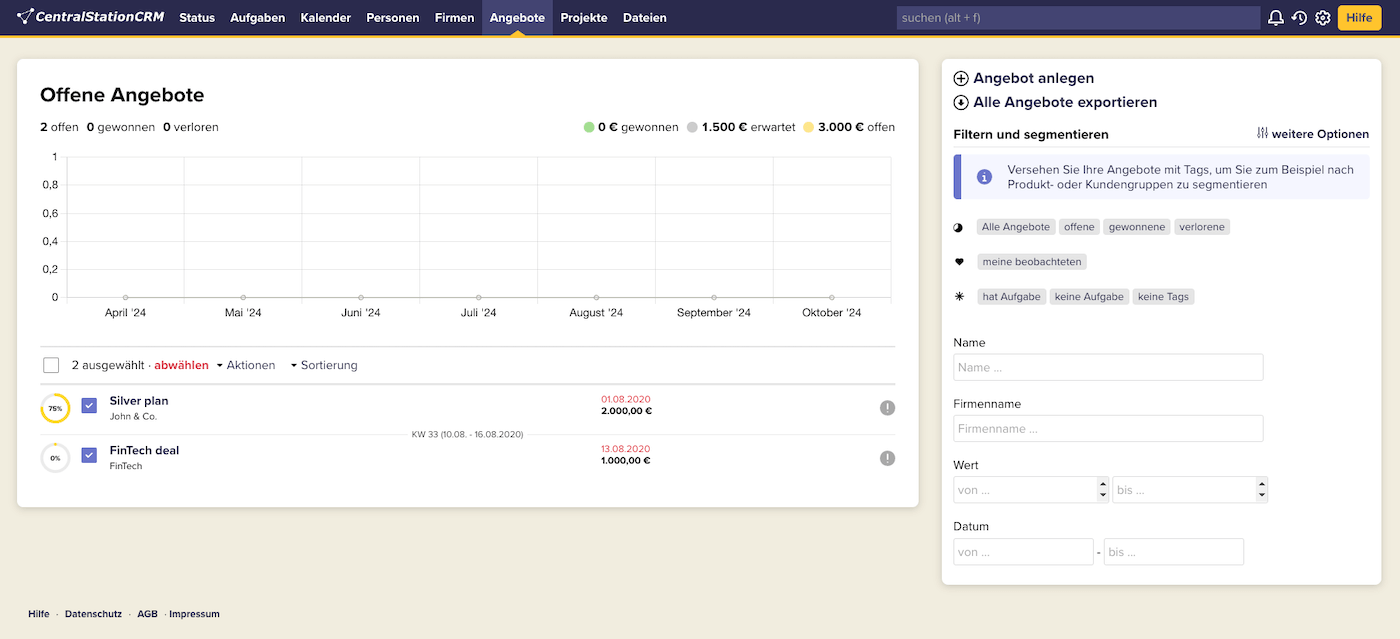1400x639 pixels.
Task: Click the sliders icon beside weitere Optionen
Action: (1262, 134)
